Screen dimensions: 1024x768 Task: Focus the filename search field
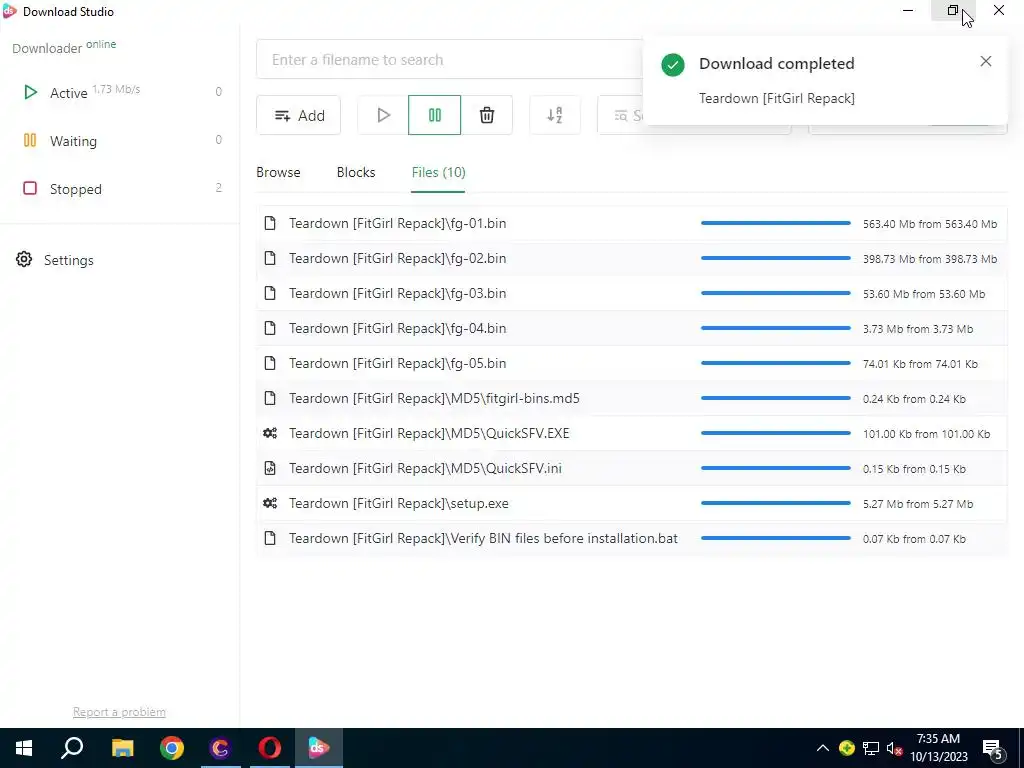451,59
